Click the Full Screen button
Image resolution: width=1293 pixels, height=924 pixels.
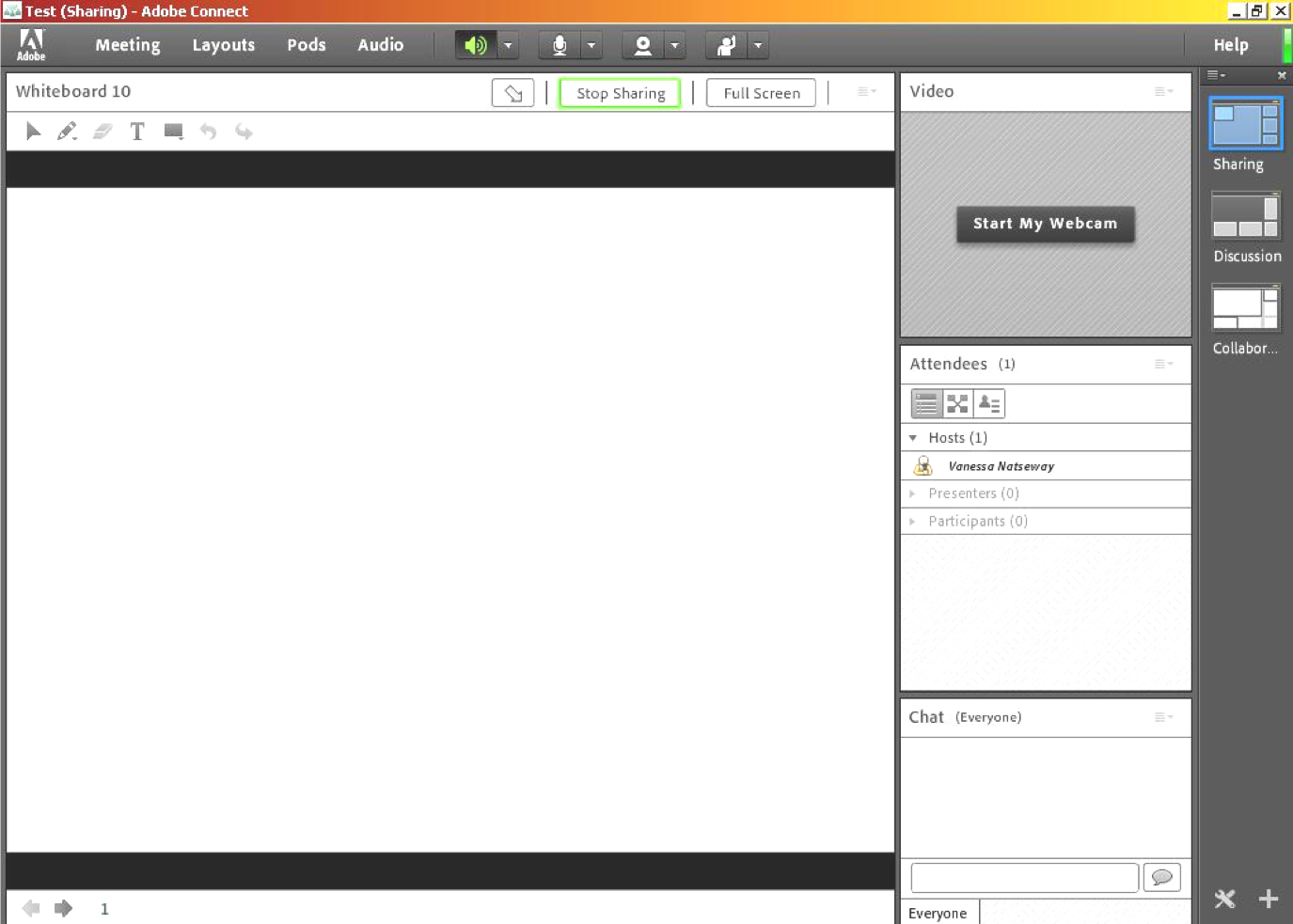[x=762, y=93]
